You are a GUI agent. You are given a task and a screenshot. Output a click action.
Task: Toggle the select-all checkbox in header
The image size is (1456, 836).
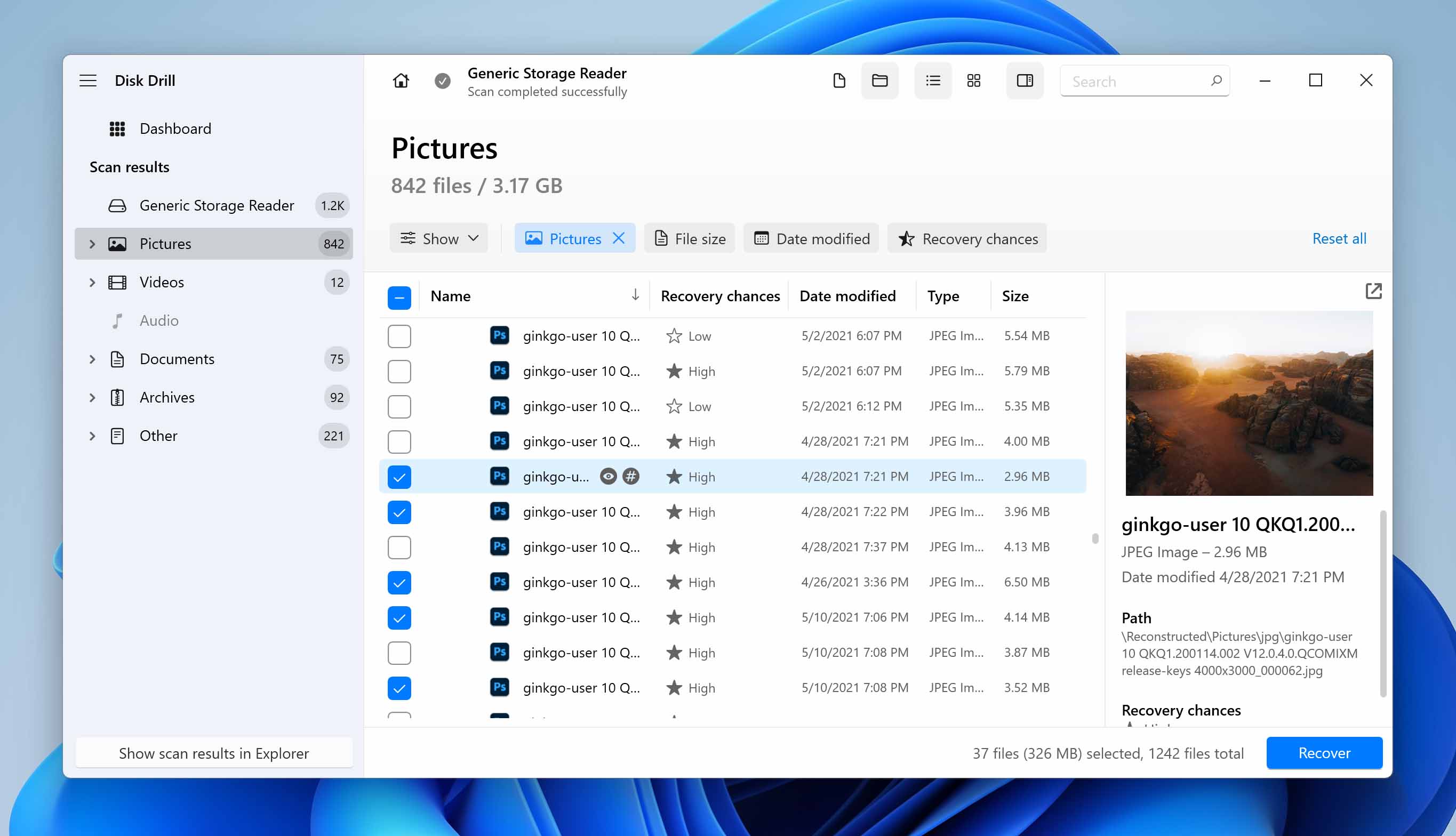(399, 298)
